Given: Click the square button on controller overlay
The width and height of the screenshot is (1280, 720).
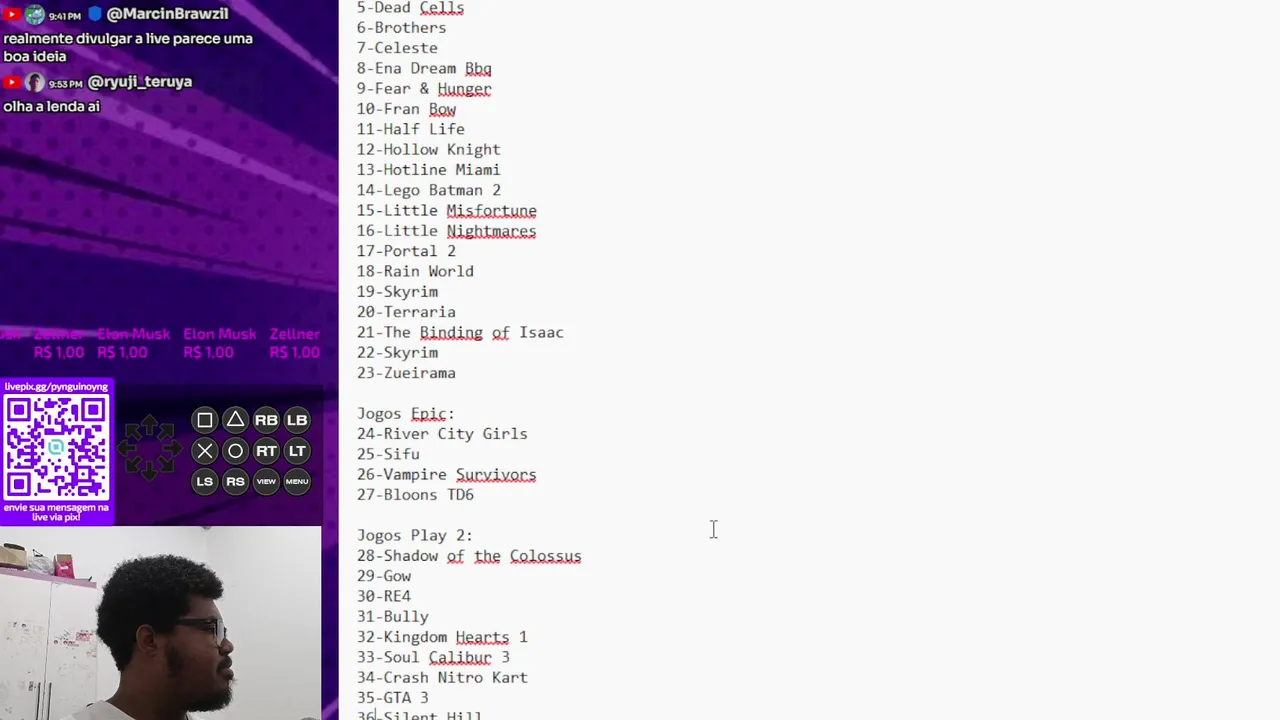Looking at the screenshot, I should click(204, 420).
